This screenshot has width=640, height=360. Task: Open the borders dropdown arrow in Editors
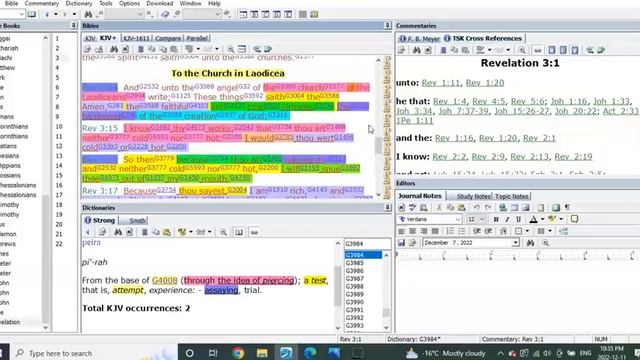(527, 231)
